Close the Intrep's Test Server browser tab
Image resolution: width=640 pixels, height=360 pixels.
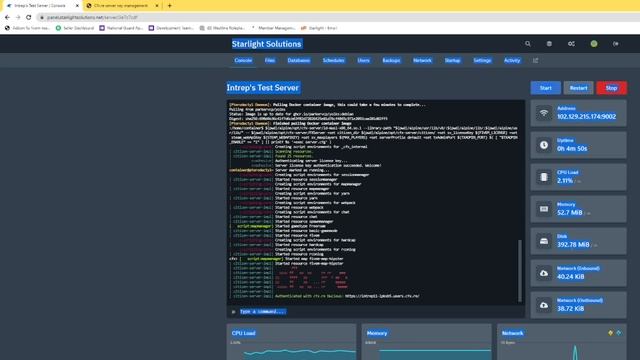coord(77,6)
